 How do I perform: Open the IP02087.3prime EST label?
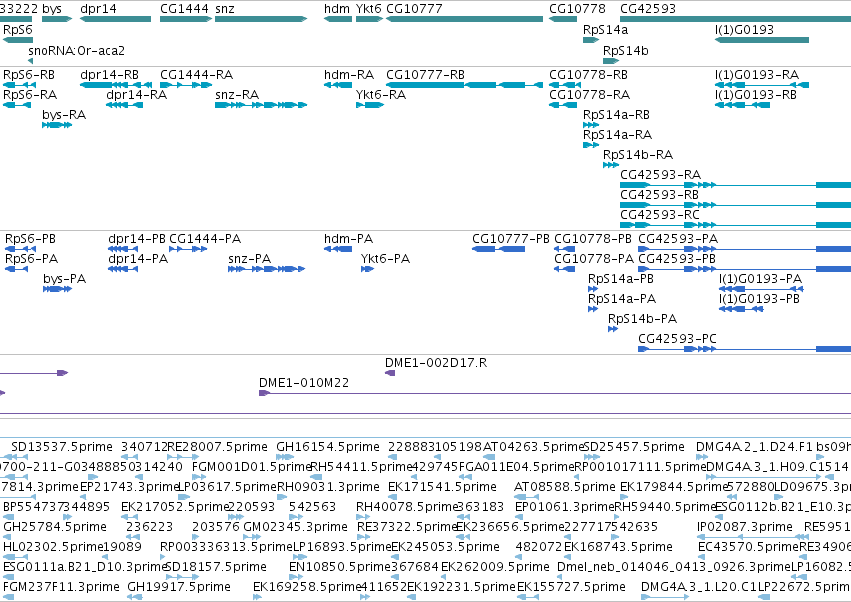click(x=745, y=527)
